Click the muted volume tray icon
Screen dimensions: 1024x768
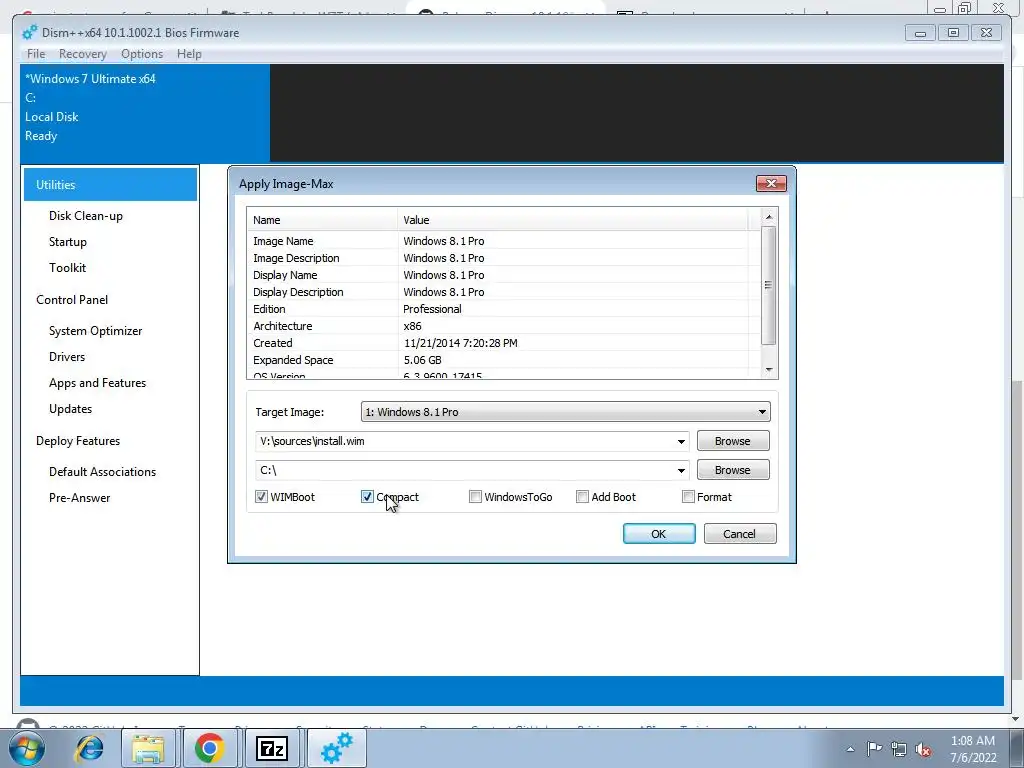point(923,749)
